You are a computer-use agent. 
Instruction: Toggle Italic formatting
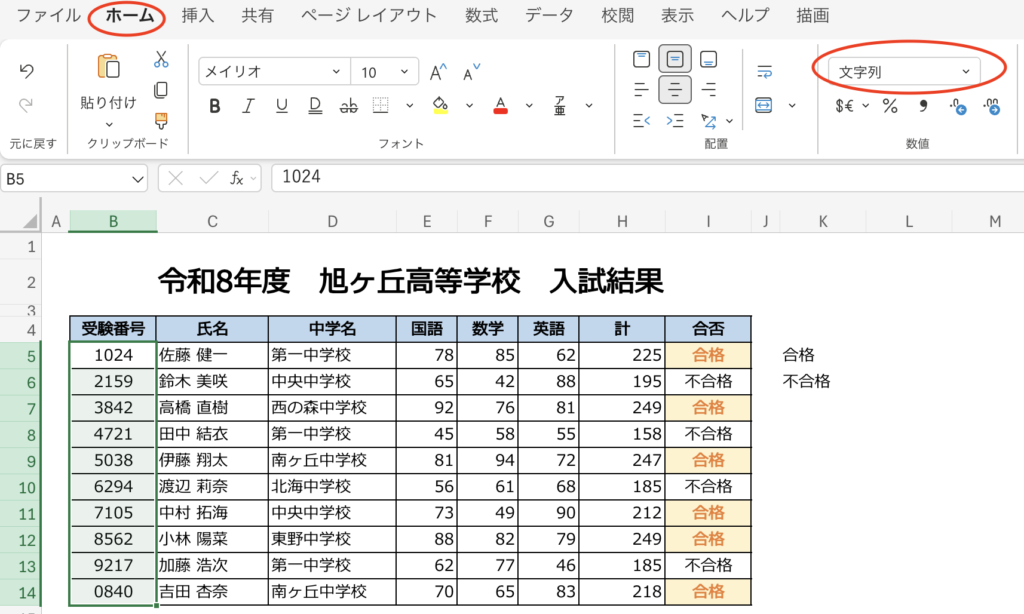[x=248, y=106]
